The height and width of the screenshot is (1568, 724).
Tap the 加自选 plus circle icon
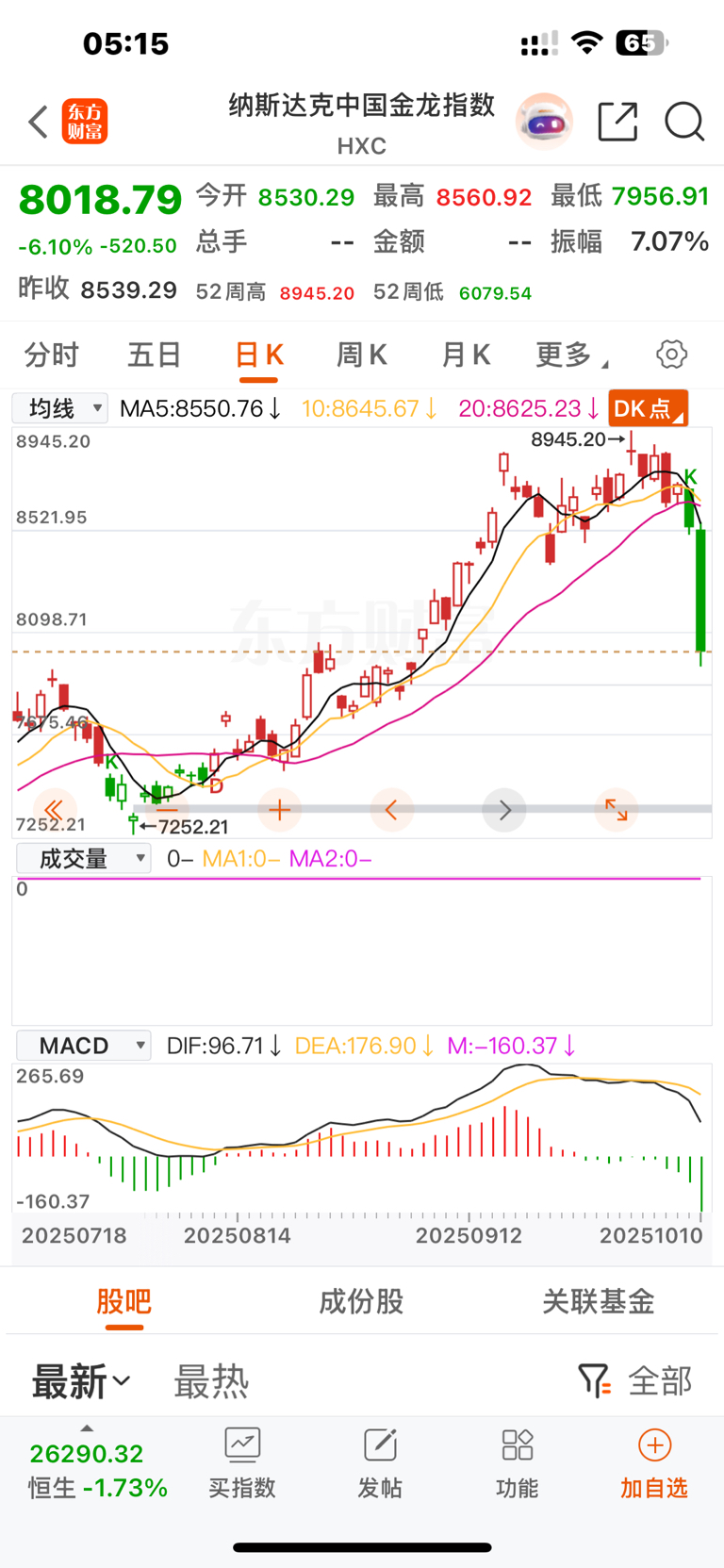tap(654, 1444)
